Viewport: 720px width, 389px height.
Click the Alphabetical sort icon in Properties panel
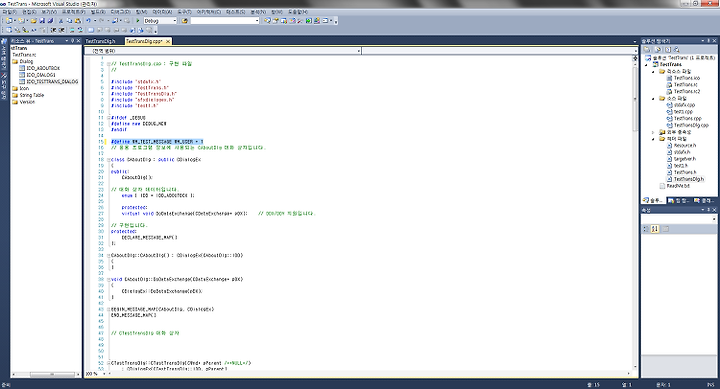pos(655,229)
